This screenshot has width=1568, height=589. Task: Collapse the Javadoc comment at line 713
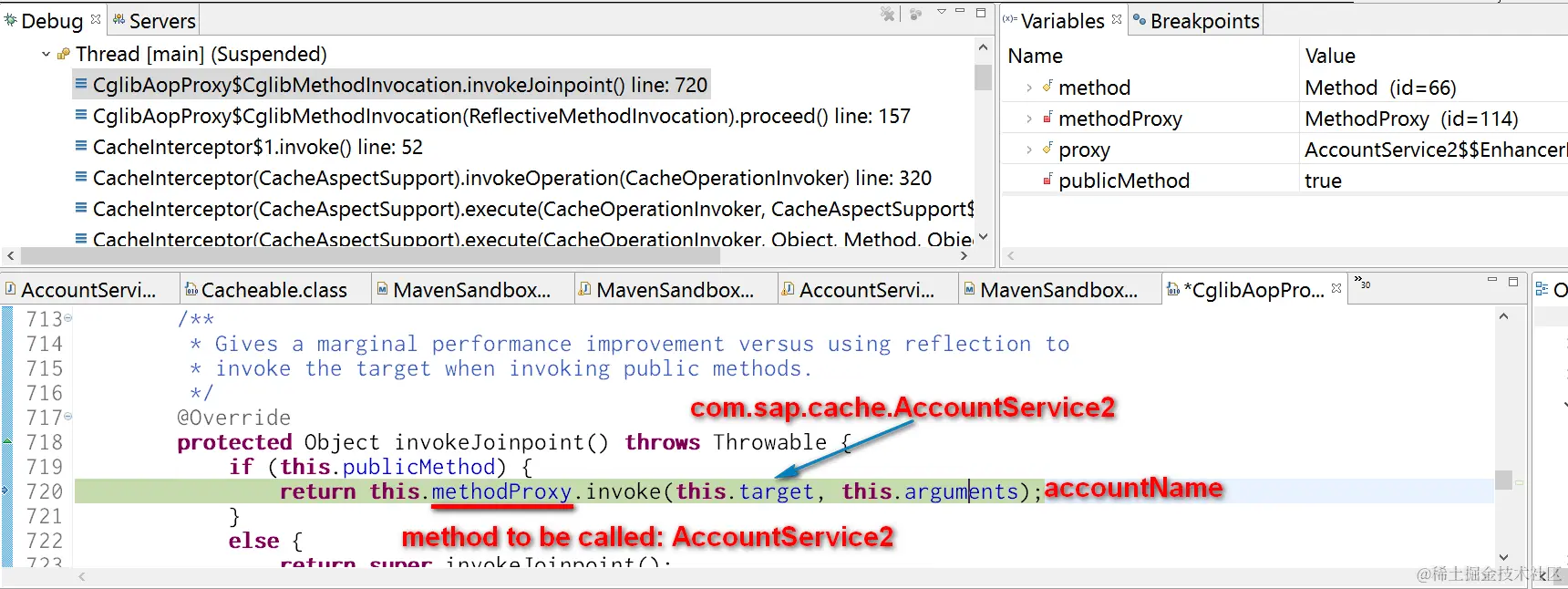click(x=67, y=318)
